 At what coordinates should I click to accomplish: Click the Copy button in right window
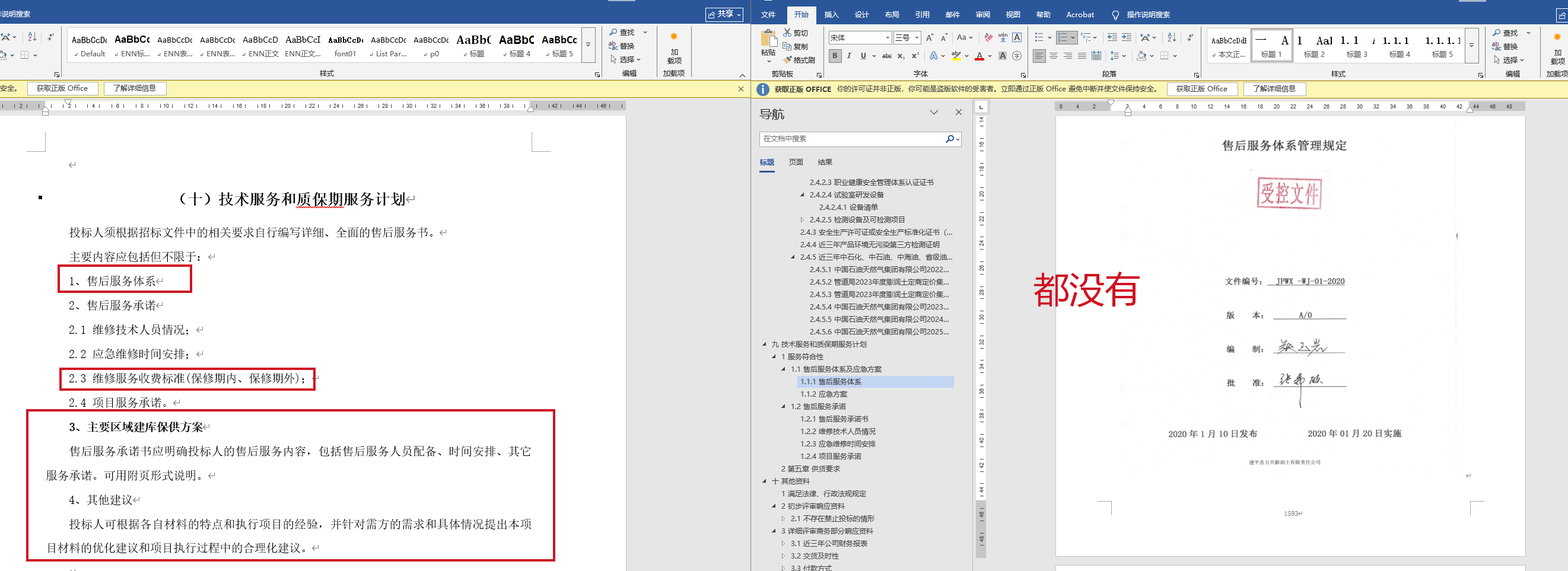point(796,46)
